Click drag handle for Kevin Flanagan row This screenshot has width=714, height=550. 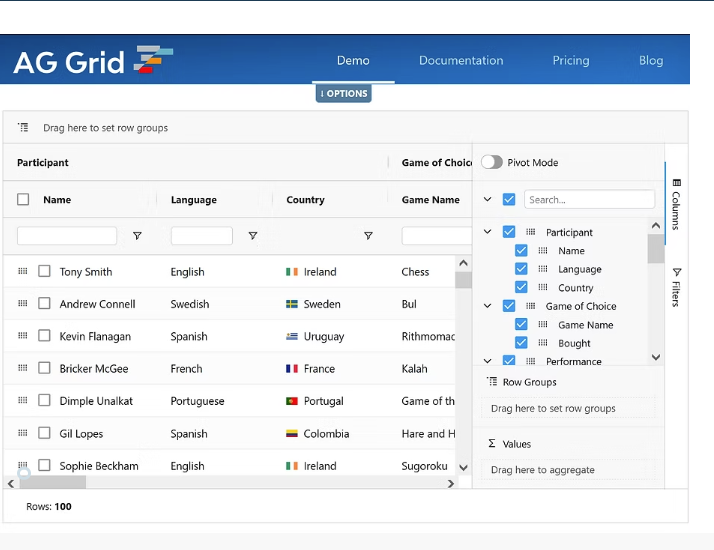tap(23, 336)
